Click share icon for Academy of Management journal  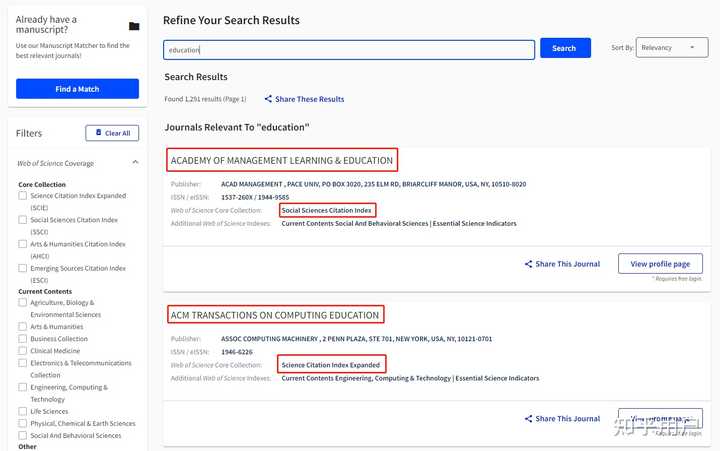coord(529,264)
